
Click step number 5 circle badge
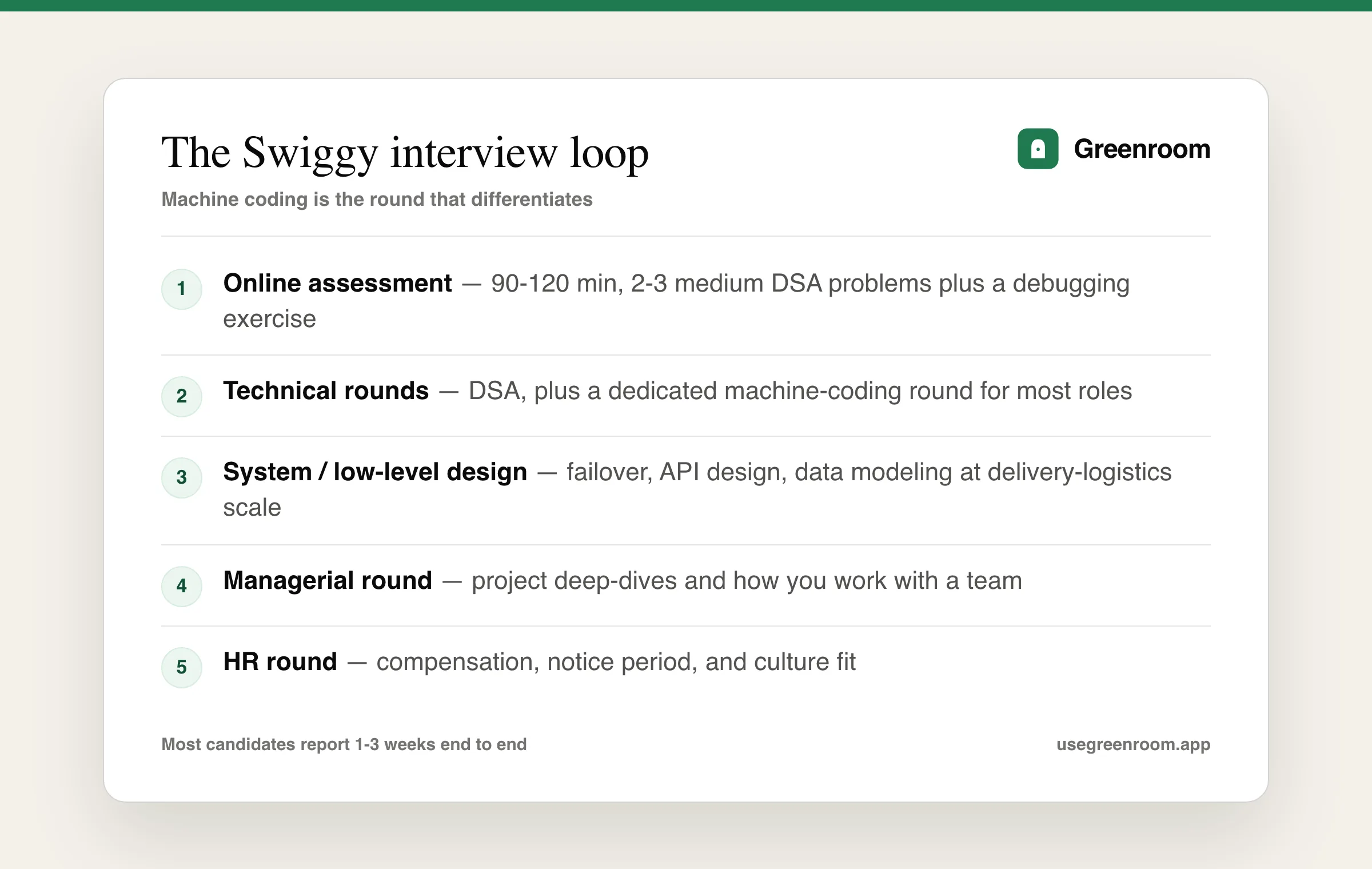(x=182, y=667)
